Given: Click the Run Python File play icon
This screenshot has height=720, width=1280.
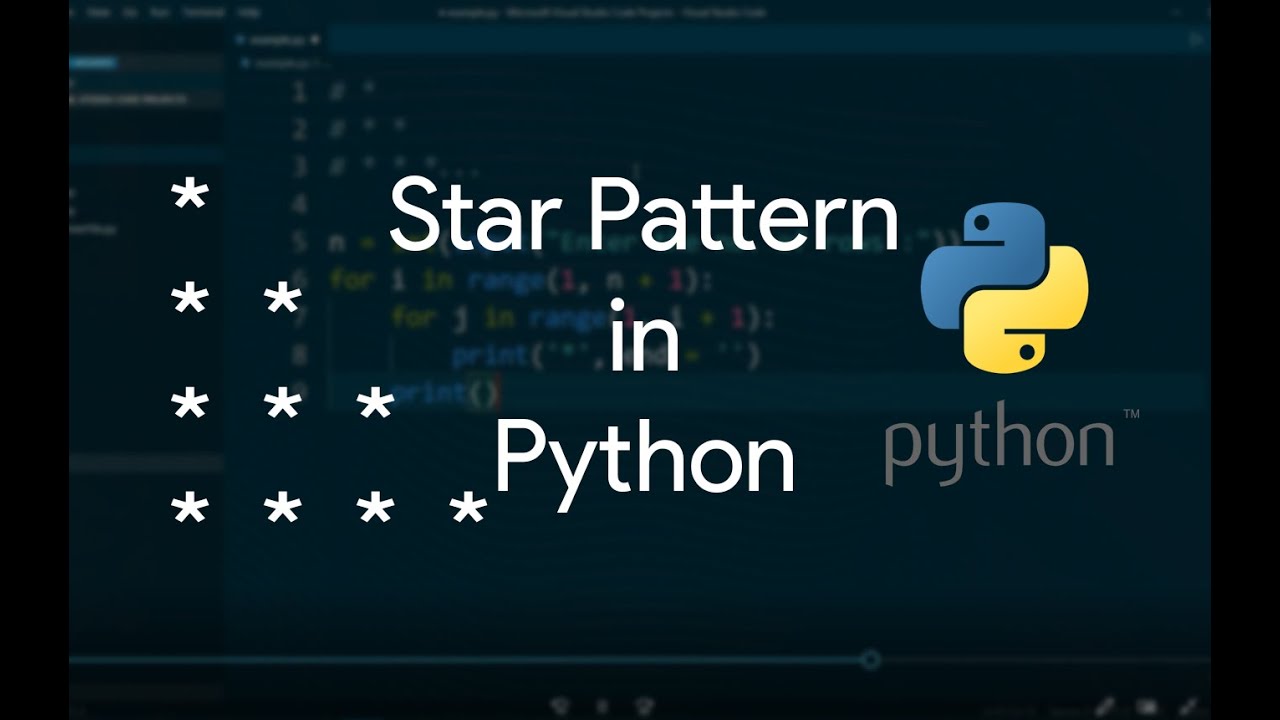Looking at the screenshot, I should pos(1195,40).
